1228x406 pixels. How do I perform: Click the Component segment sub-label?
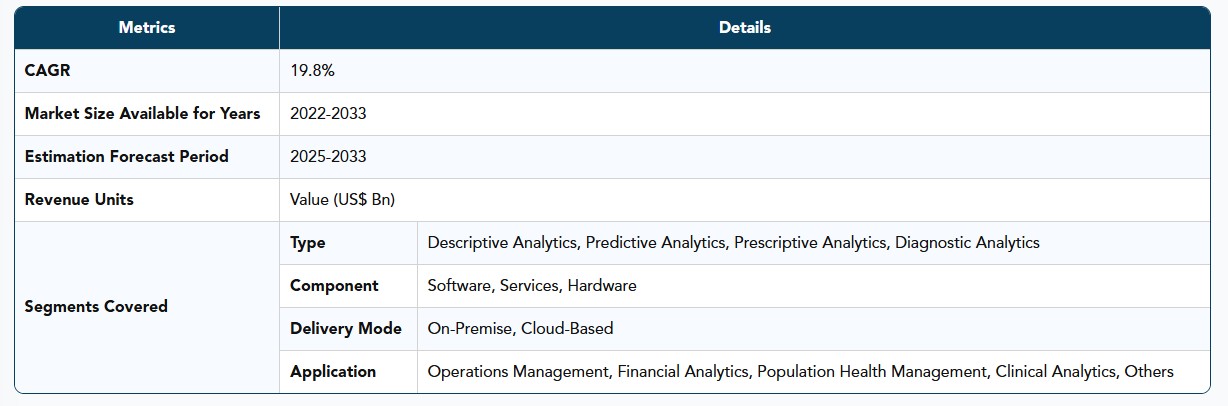coord(334,286)
